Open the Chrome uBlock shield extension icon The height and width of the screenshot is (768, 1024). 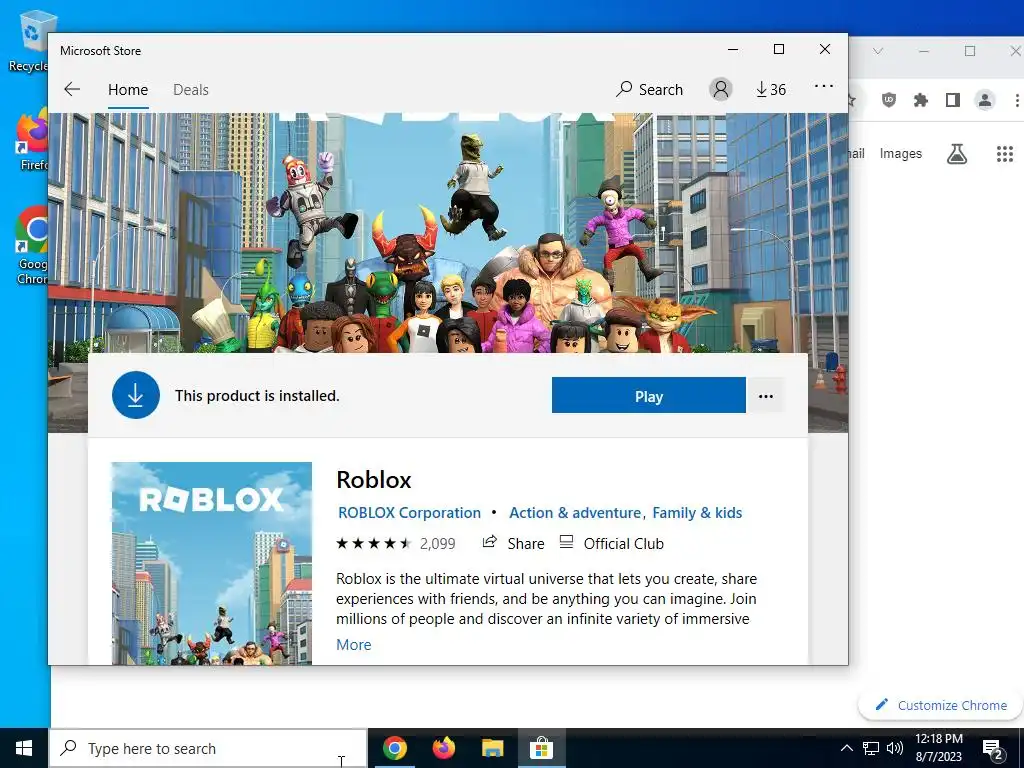889,100
